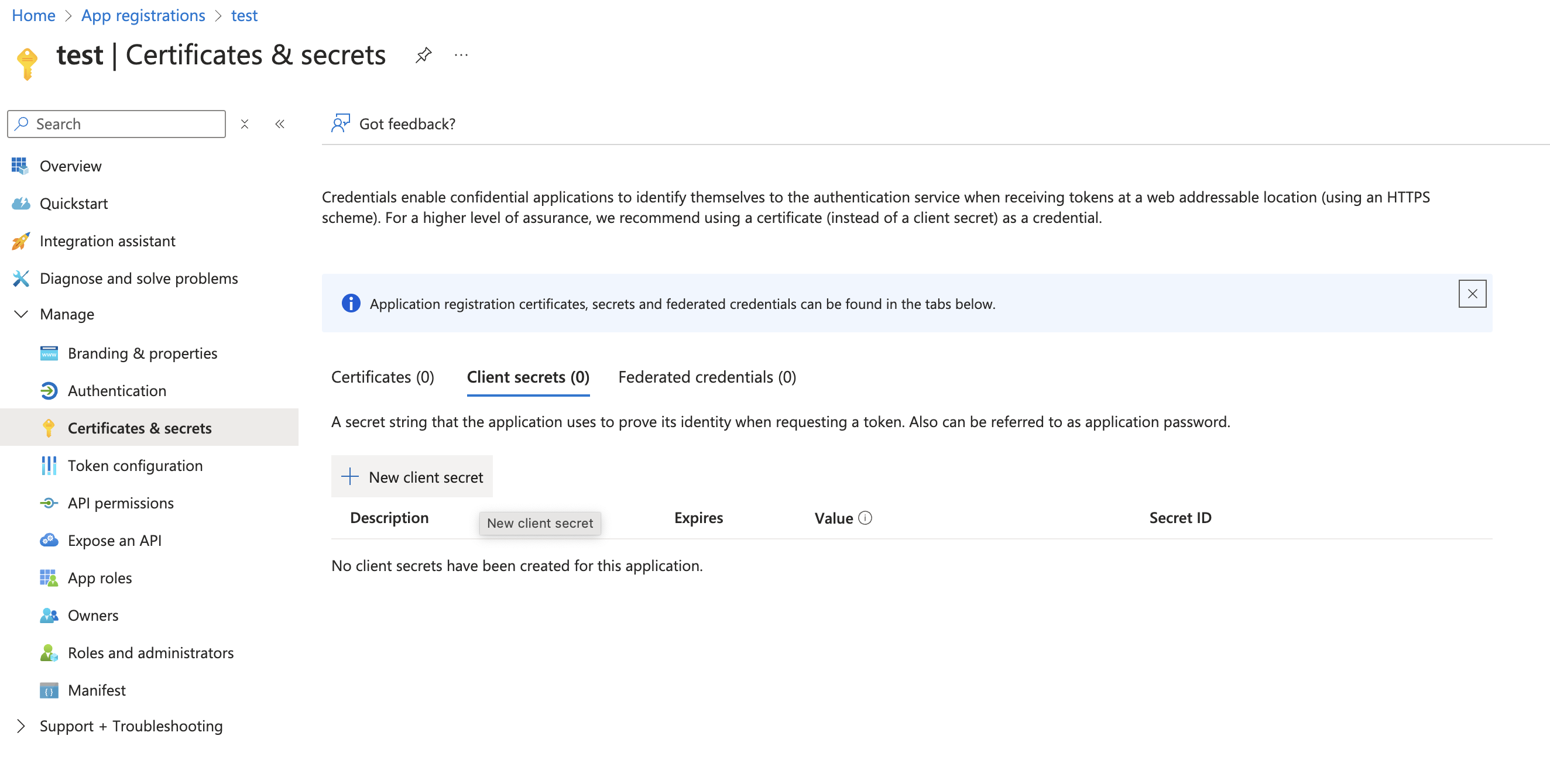Open the Integration assistant

(107, 240)
